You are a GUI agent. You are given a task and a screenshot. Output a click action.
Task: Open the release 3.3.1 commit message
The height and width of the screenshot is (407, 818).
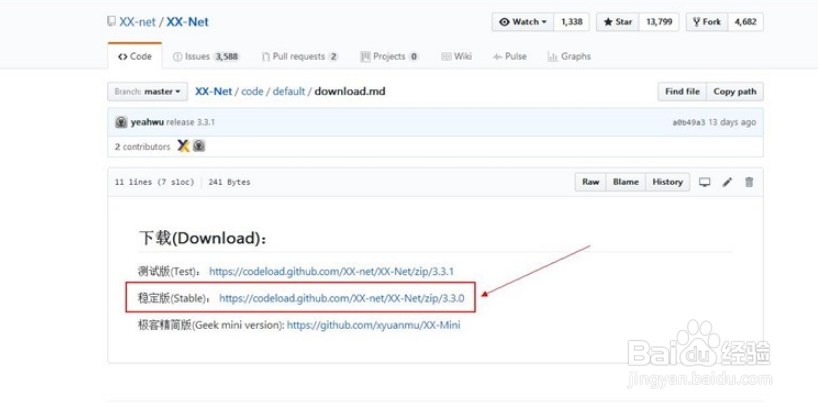(x=190, y=122)
